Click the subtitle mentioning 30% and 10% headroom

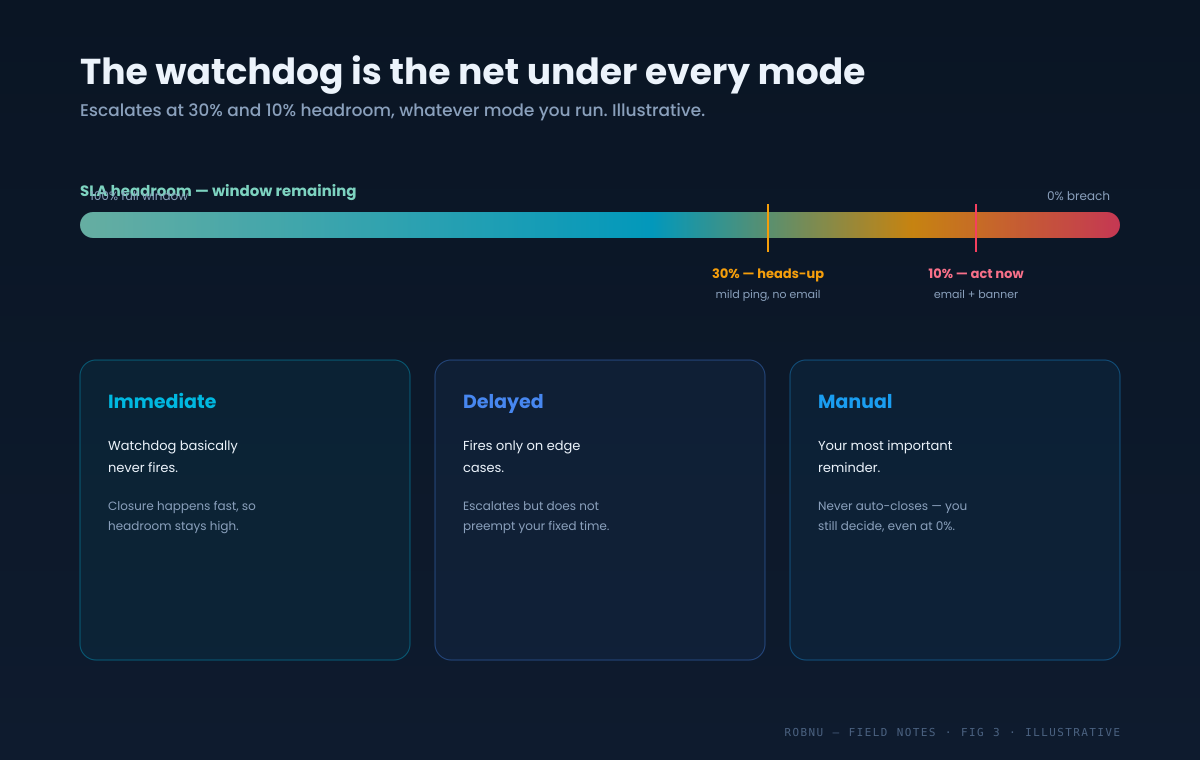click(x=393, y=110)
